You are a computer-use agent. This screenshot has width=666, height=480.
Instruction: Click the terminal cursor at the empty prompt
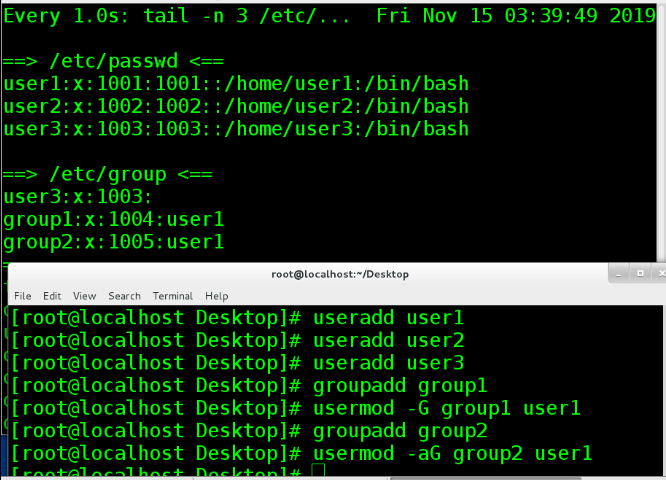click(x=318, y=470)
